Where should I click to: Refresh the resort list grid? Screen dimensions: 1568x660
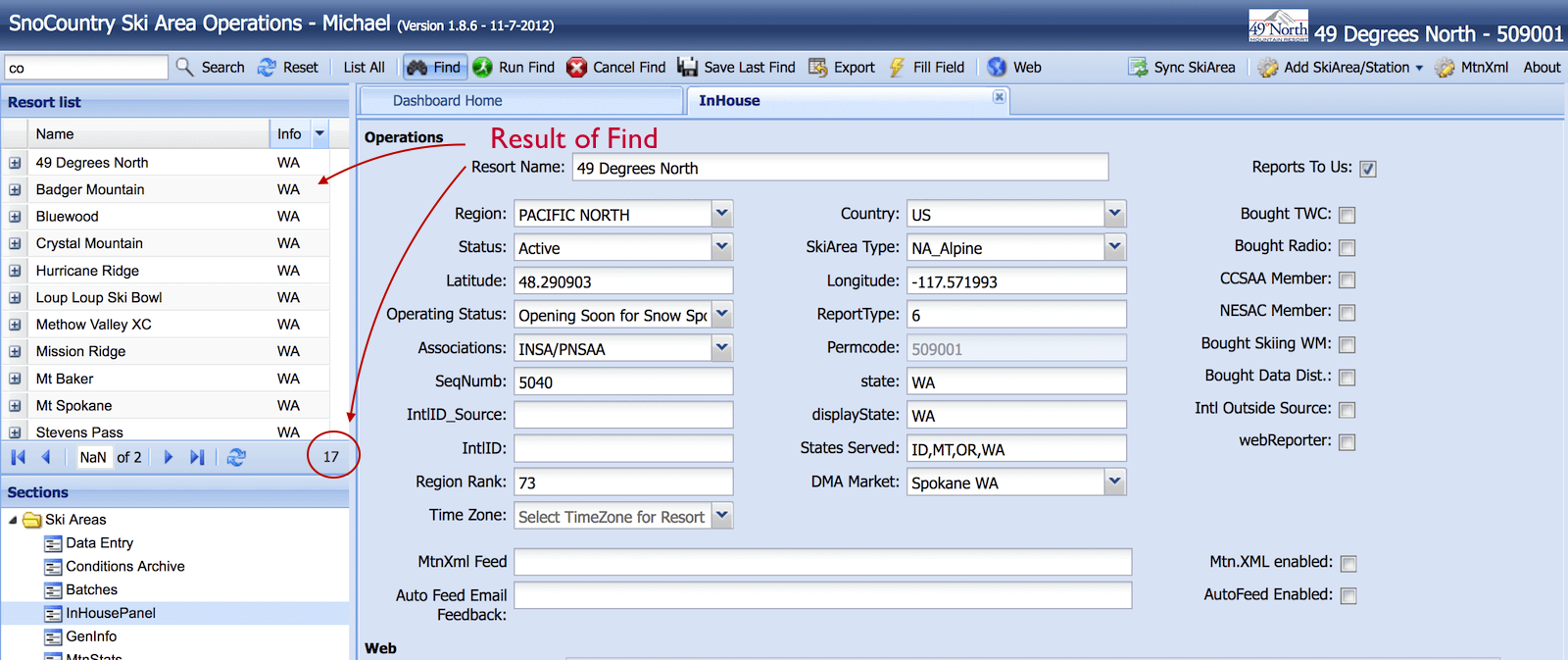pos(236,457)
